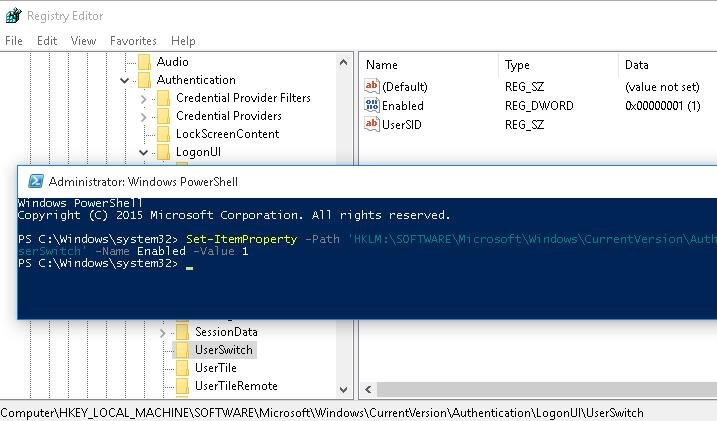This screenshot has height=421, width=717.
Task: Click the PowerShell window title icon
Action: (x=36, y=181)
